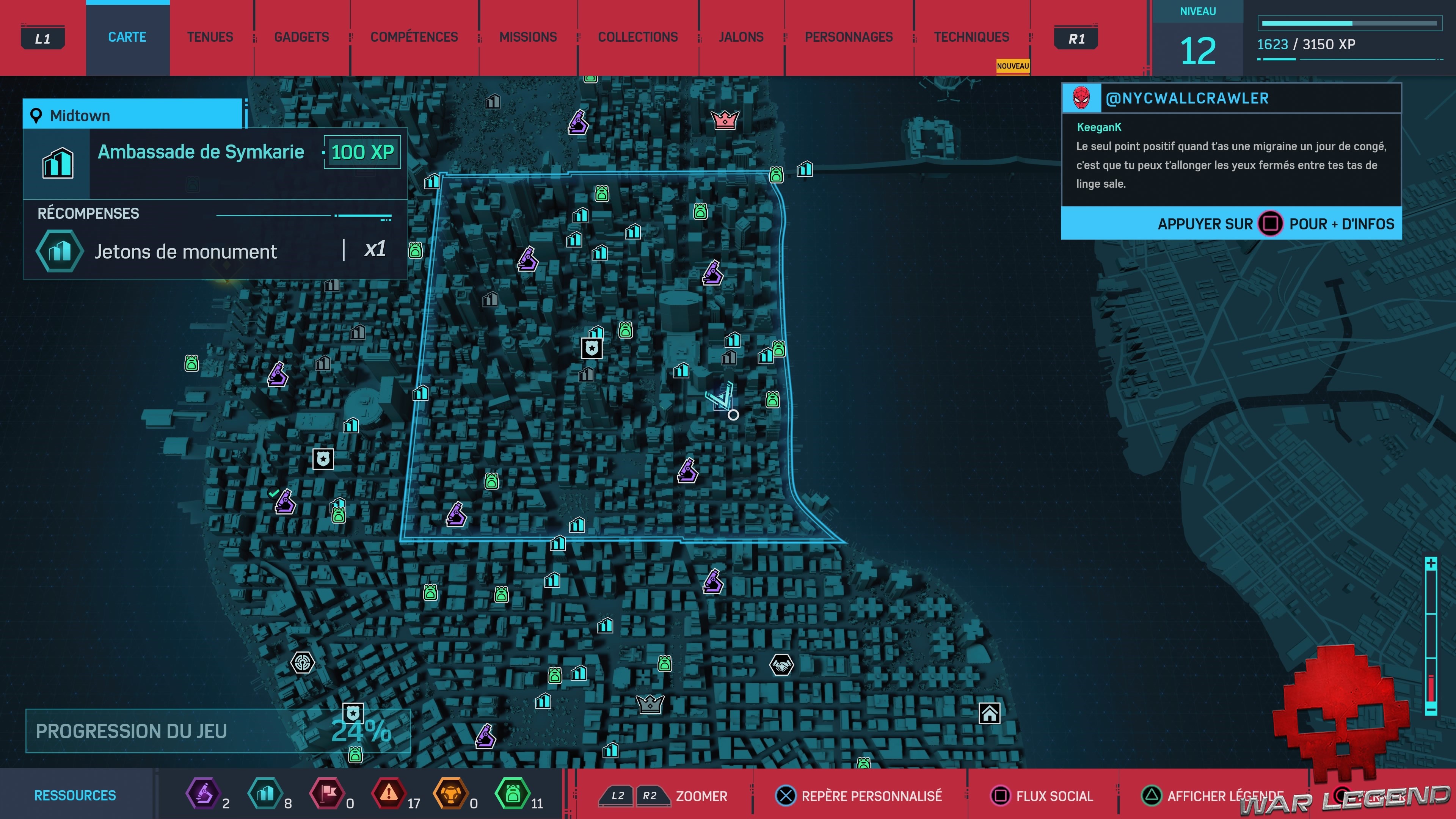Click REPÈRE PERSONNALISÉ cross prompt
Image resolution: width=1456 pixels, height=819 pixels.
[x=785, y=796]
